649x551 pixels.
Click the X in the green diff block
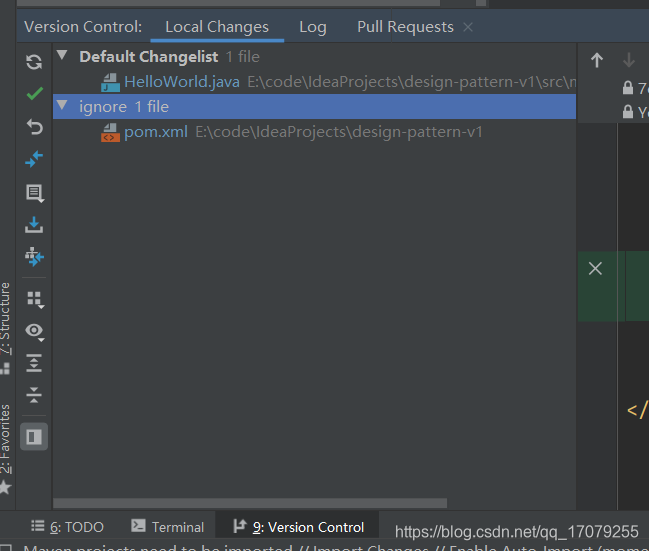595,269
